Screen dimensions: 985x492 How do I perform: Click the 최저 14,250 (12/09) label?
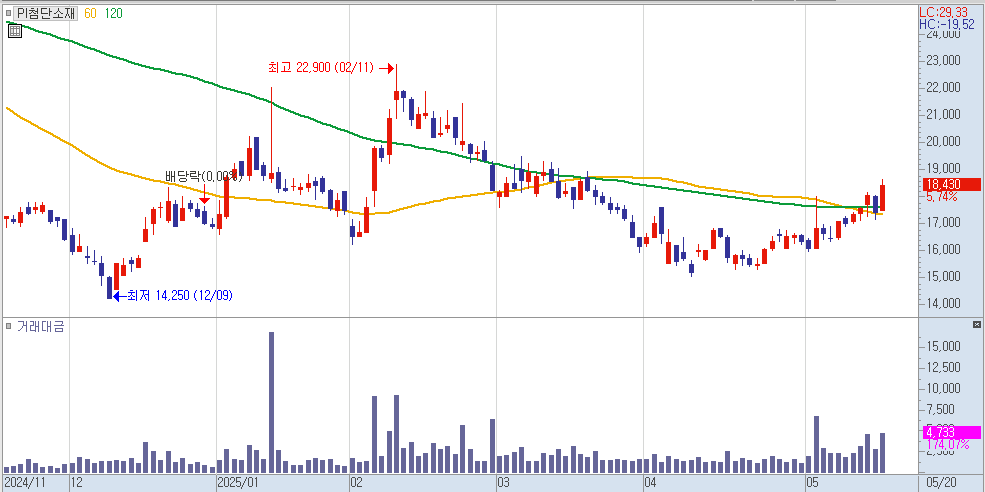point(180,295)
